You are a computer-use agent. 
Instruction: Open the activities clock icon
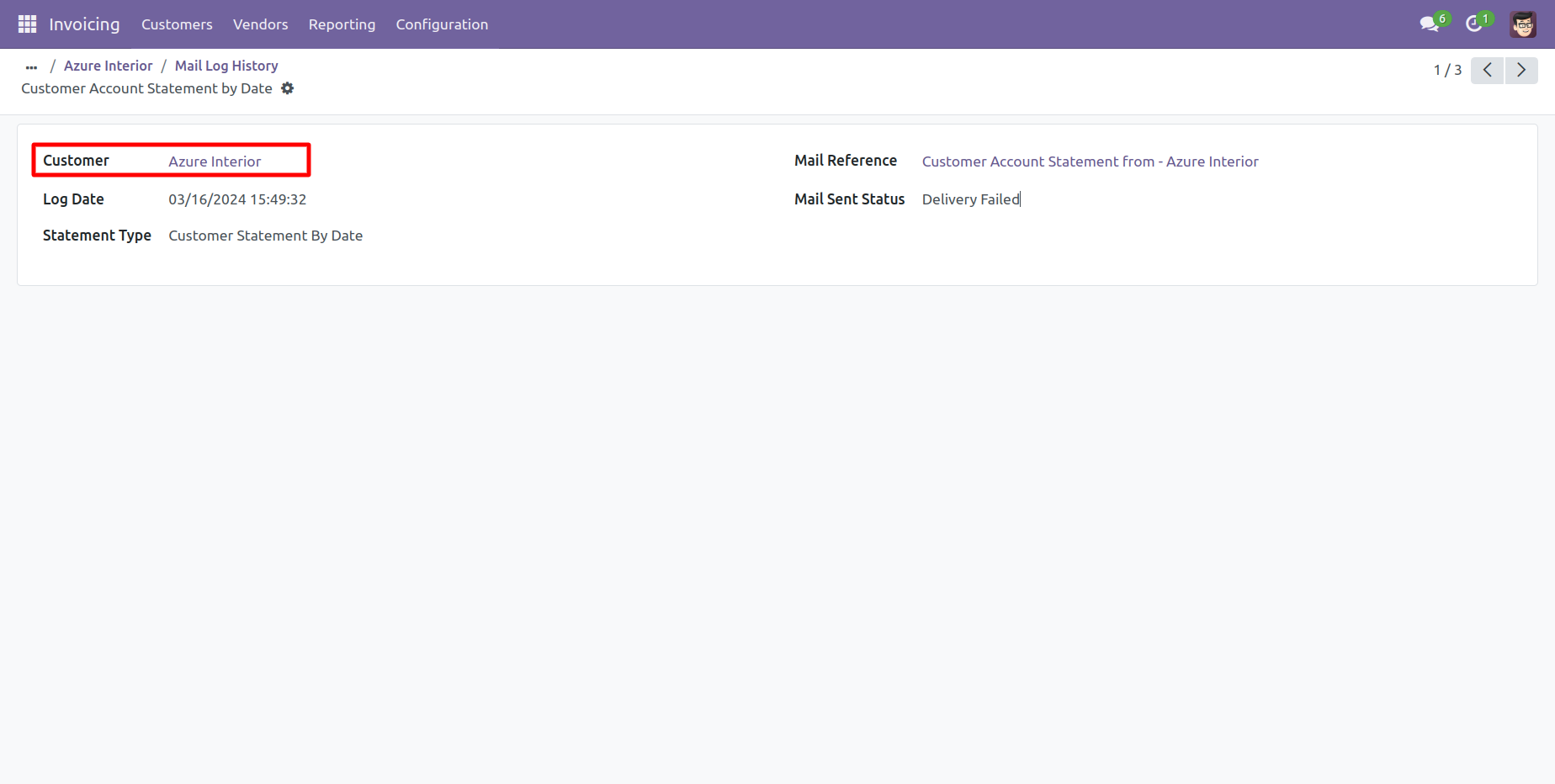(x=1473, y=24)
